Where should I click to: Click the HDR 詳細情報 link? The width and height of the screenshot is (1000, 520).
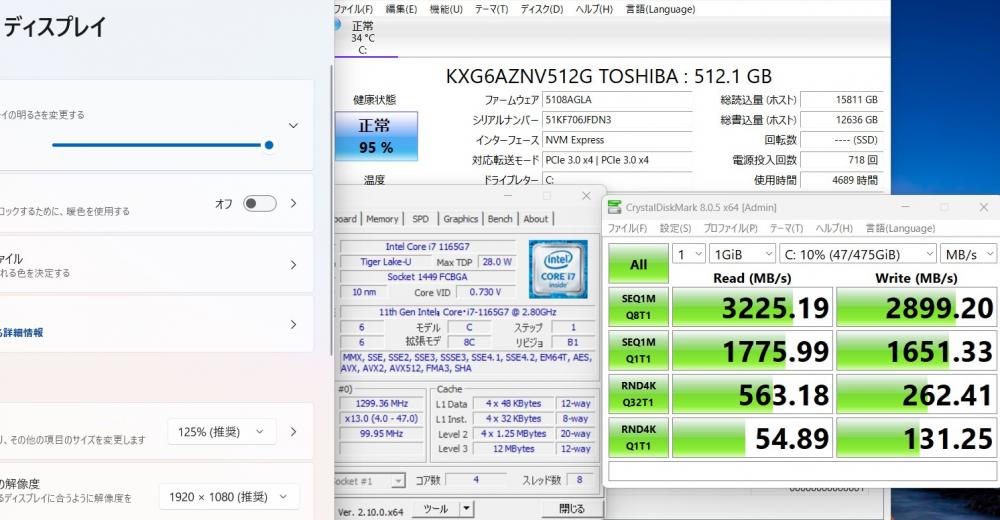point(22,332)
